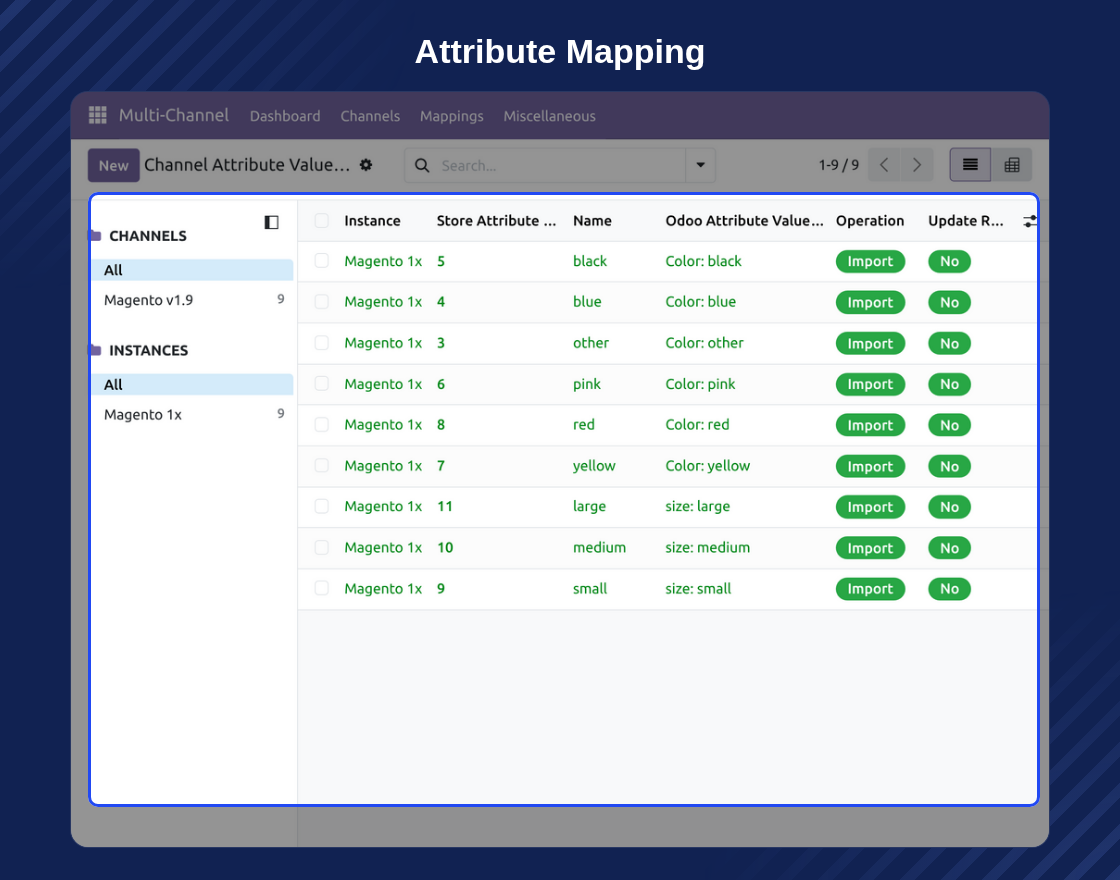The height and width of the screenshot is (880, 1120).
Task: Click Magento 1x in large row
Action: (x=383, y=506)
